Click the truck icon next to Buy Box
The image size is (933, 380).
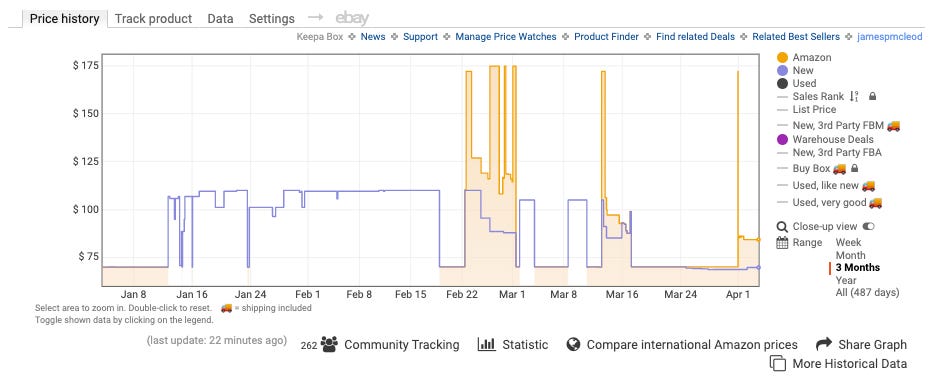point(840,169)
